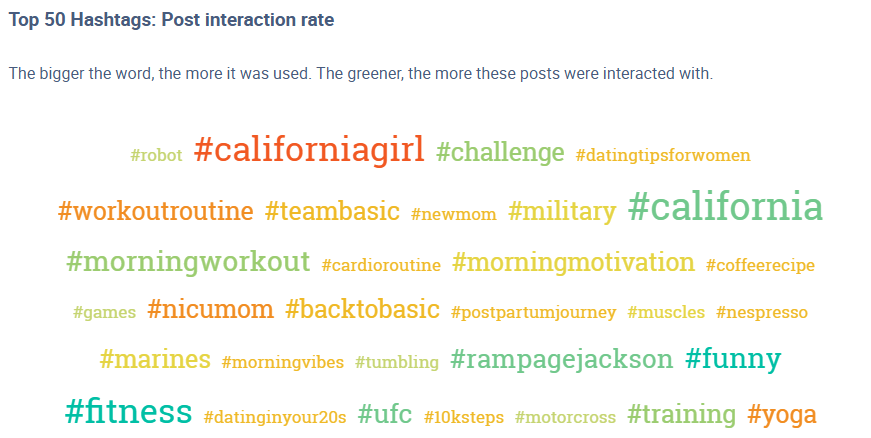The image size is (871, 438).
Task: Select the #nicumom hashtag
Action: (x=210, y=310)
